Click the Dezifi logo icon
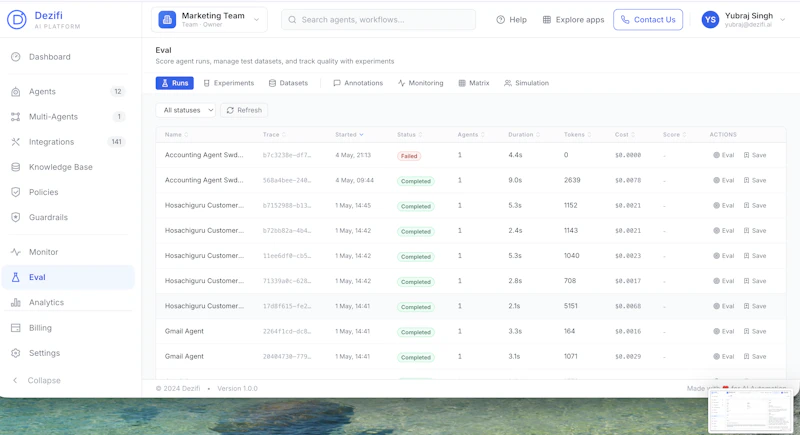Viewport: 800px width, 435px height. 16,19
